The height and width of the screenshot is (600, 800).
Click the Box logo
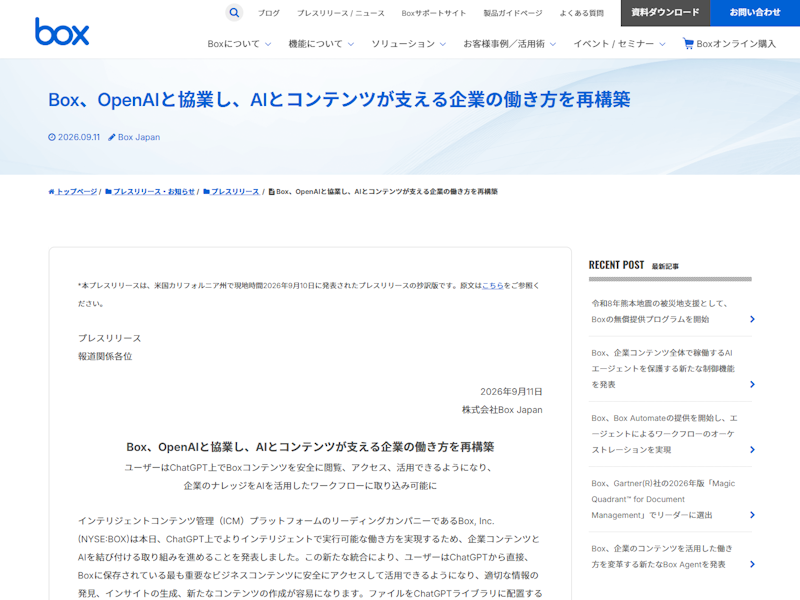(x=62, y=32)
